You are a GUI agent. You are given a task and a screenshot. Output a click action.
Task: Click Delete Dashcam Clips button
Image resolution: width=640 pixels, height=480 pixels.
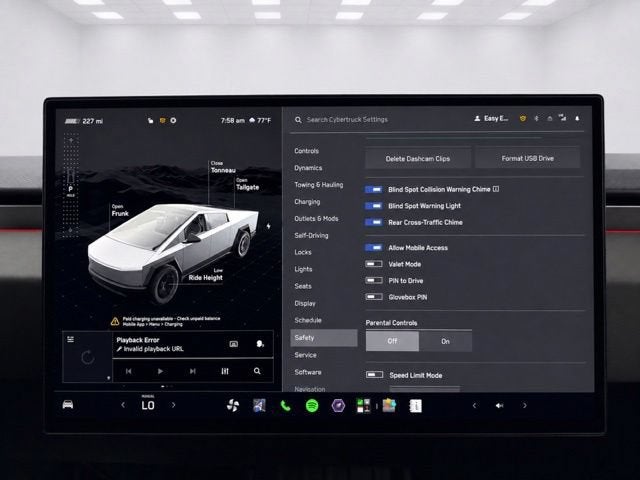(418, 158)
